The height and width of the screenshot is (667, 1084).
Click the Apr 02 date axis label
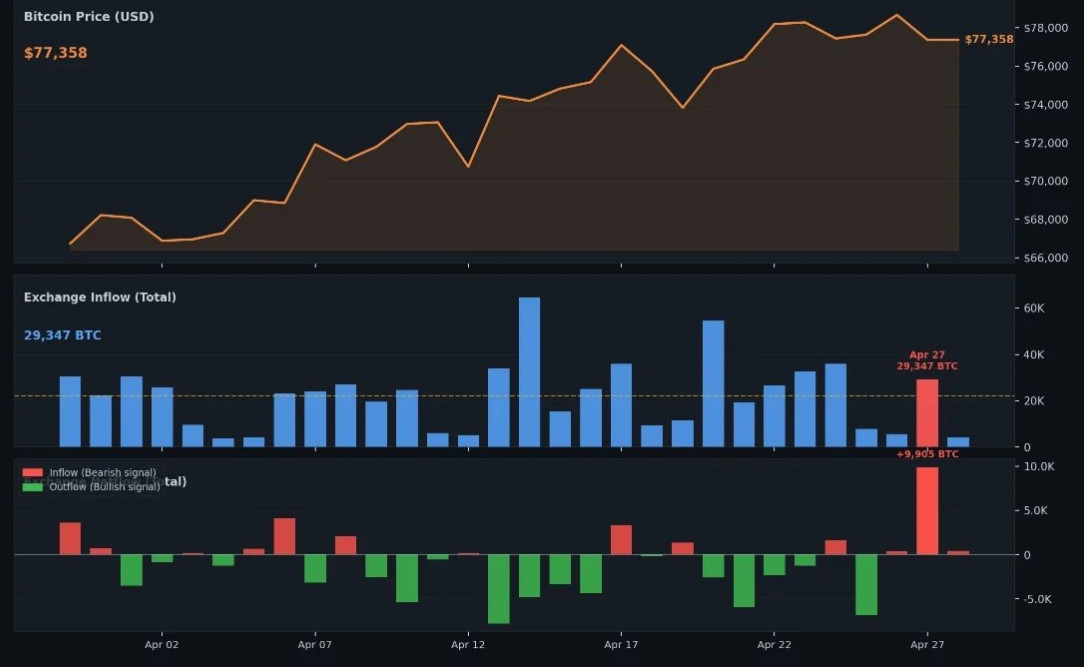click(162, 644)
